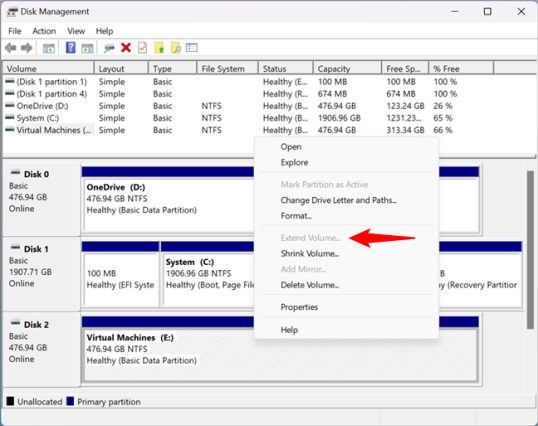Viewport: 538px width, 426px height.
Task: Sort by the File System column header
Action: tap(228, 69)
